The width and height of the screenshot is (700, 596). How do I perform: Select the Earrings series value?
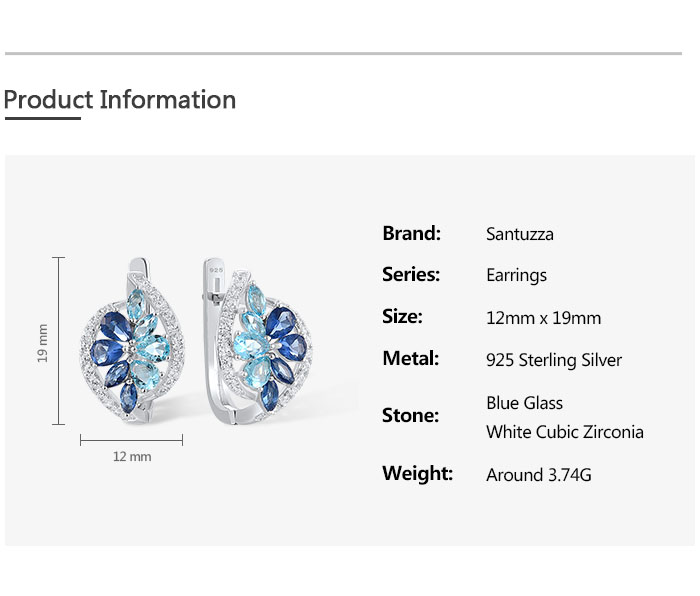point(516,275)
